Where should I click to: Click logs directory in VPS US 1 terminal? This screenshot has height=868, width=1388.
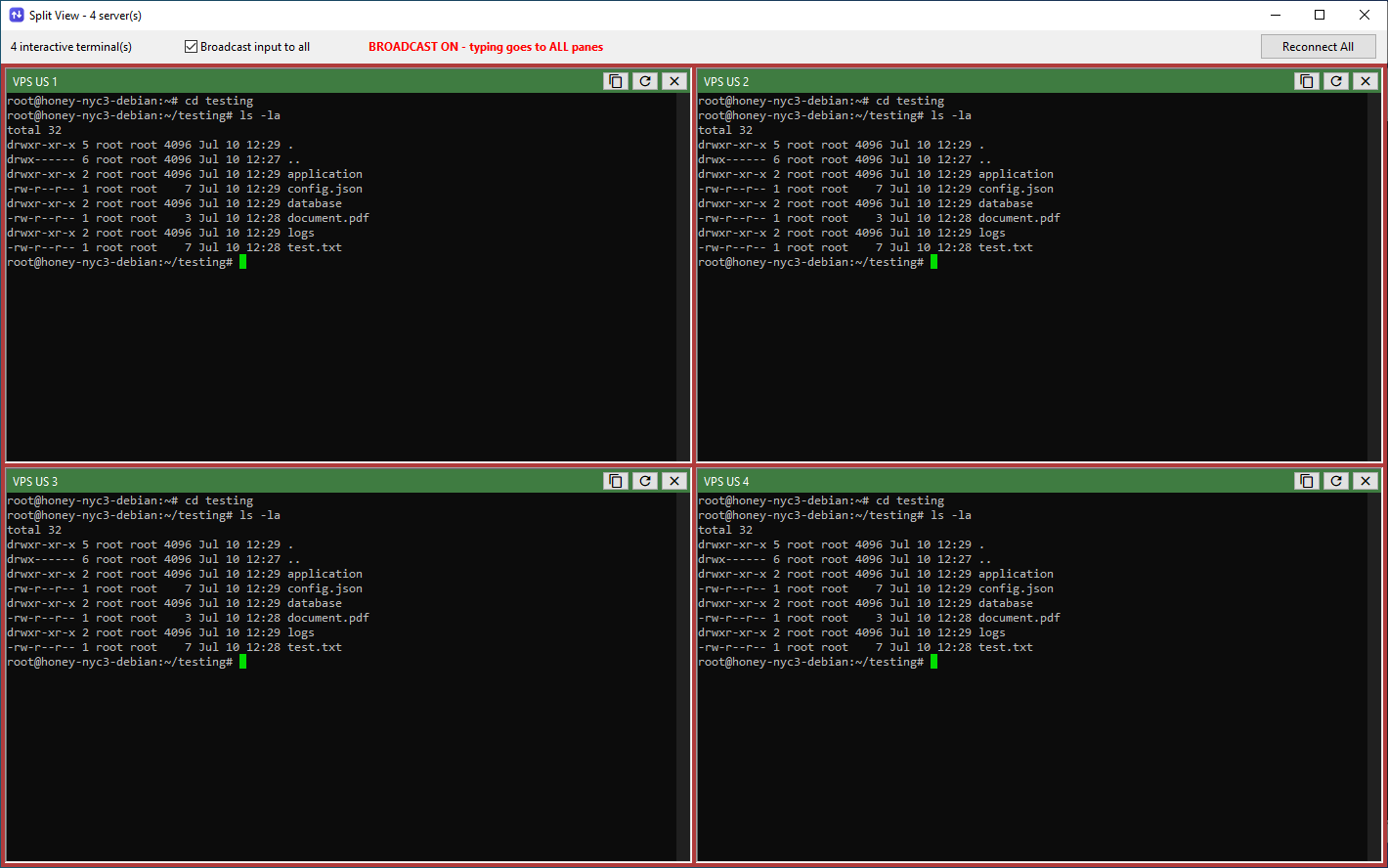301,233
